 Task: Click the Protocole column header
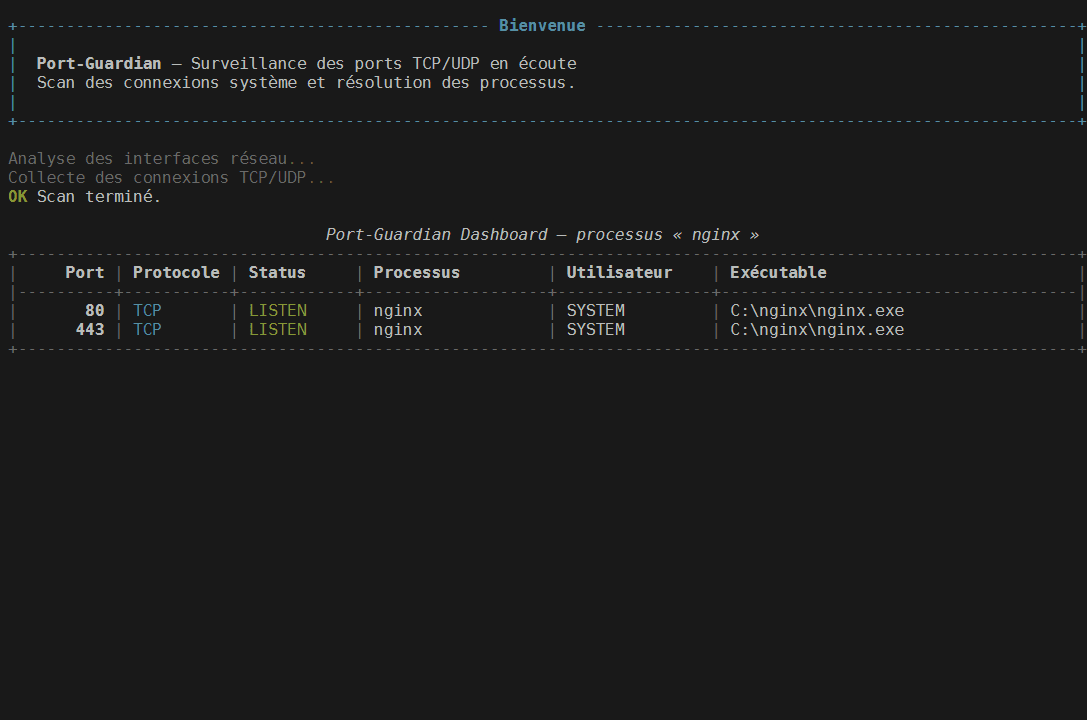(176, 272)
